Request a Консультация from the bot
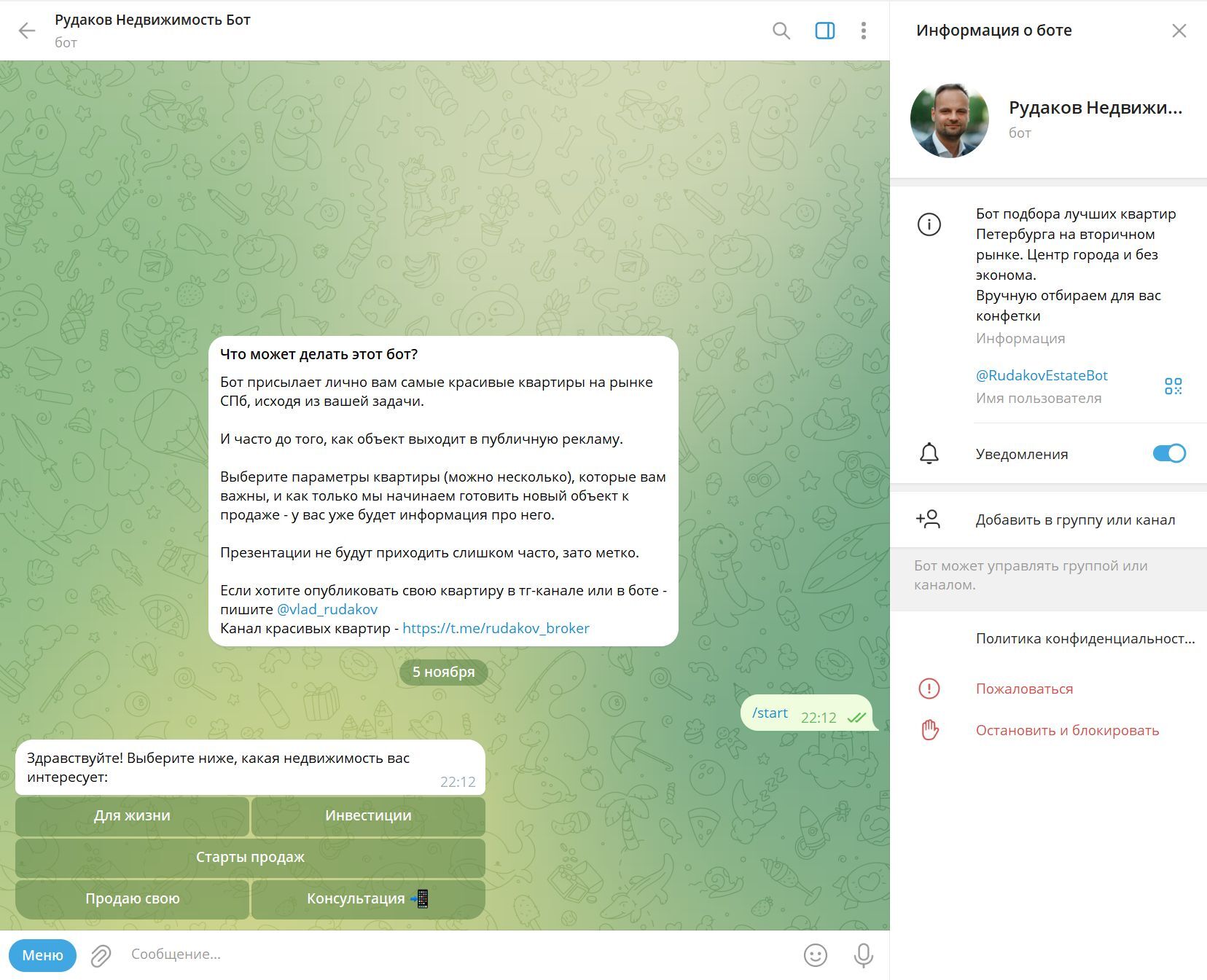The image size is (1207, 980). (368, 899)
